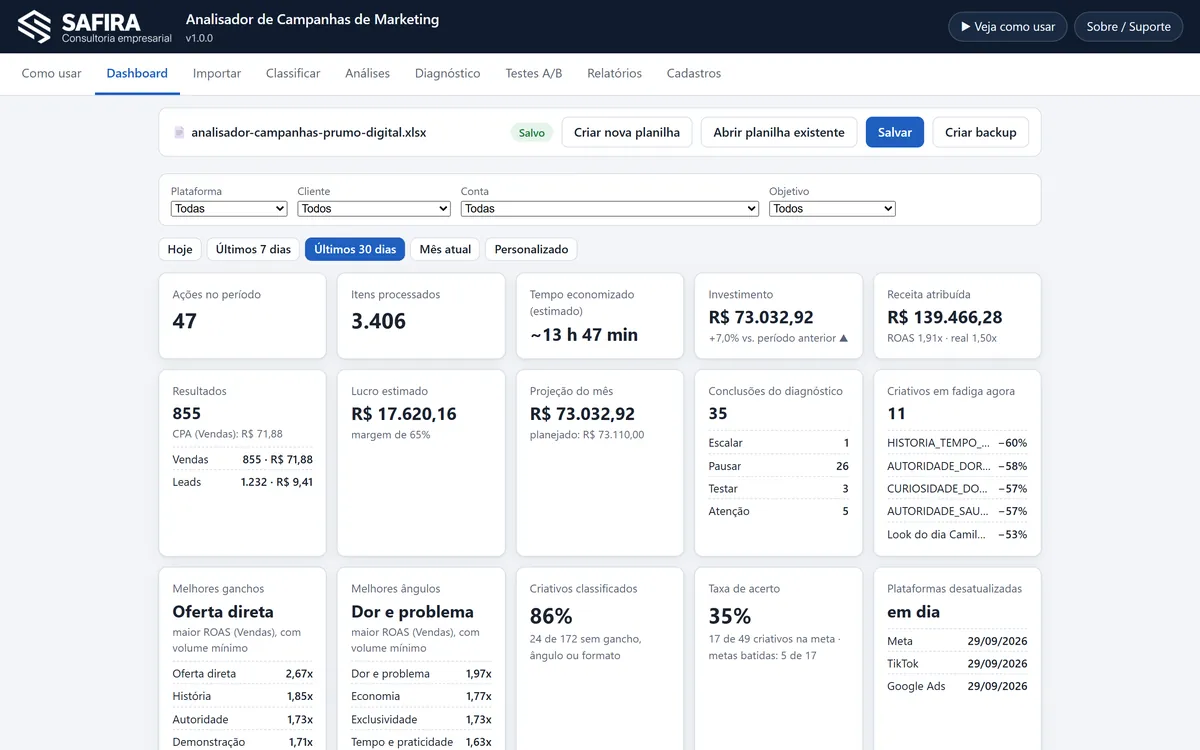1200x750 pixels.
Task: Click the Criativos classificados 86% value
Action: [x=551, y=616]
